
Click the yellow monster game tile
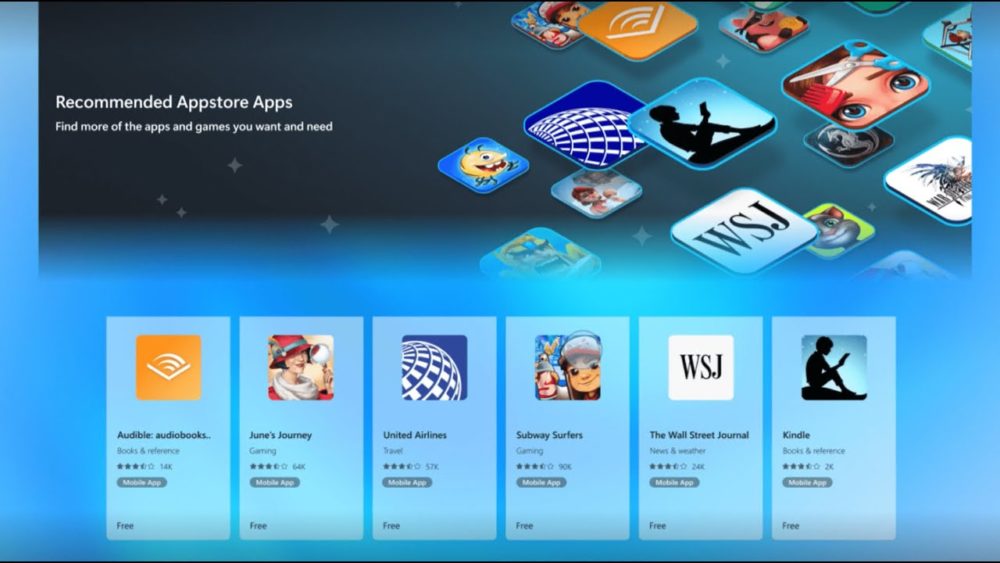[x=483, y=165]
